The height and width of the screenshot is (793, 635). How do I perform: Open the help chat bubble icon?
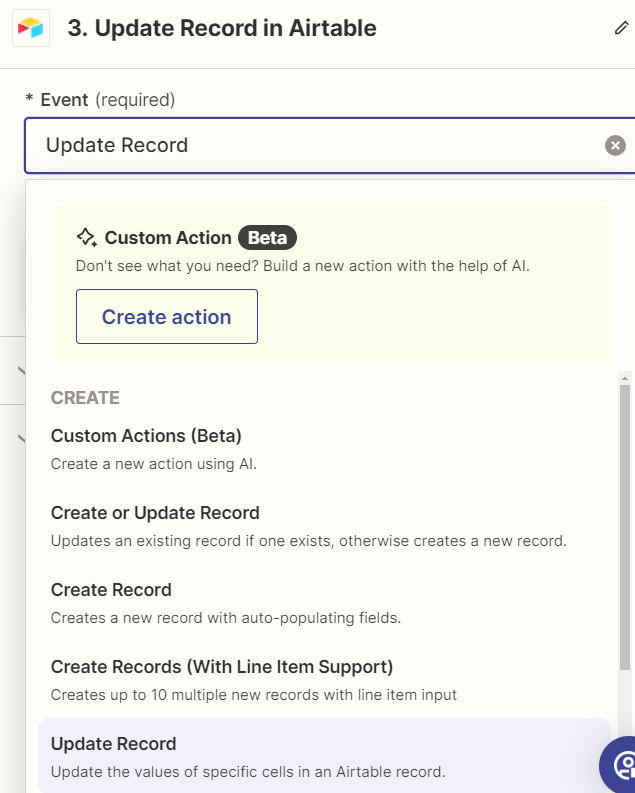coord(621,765)
